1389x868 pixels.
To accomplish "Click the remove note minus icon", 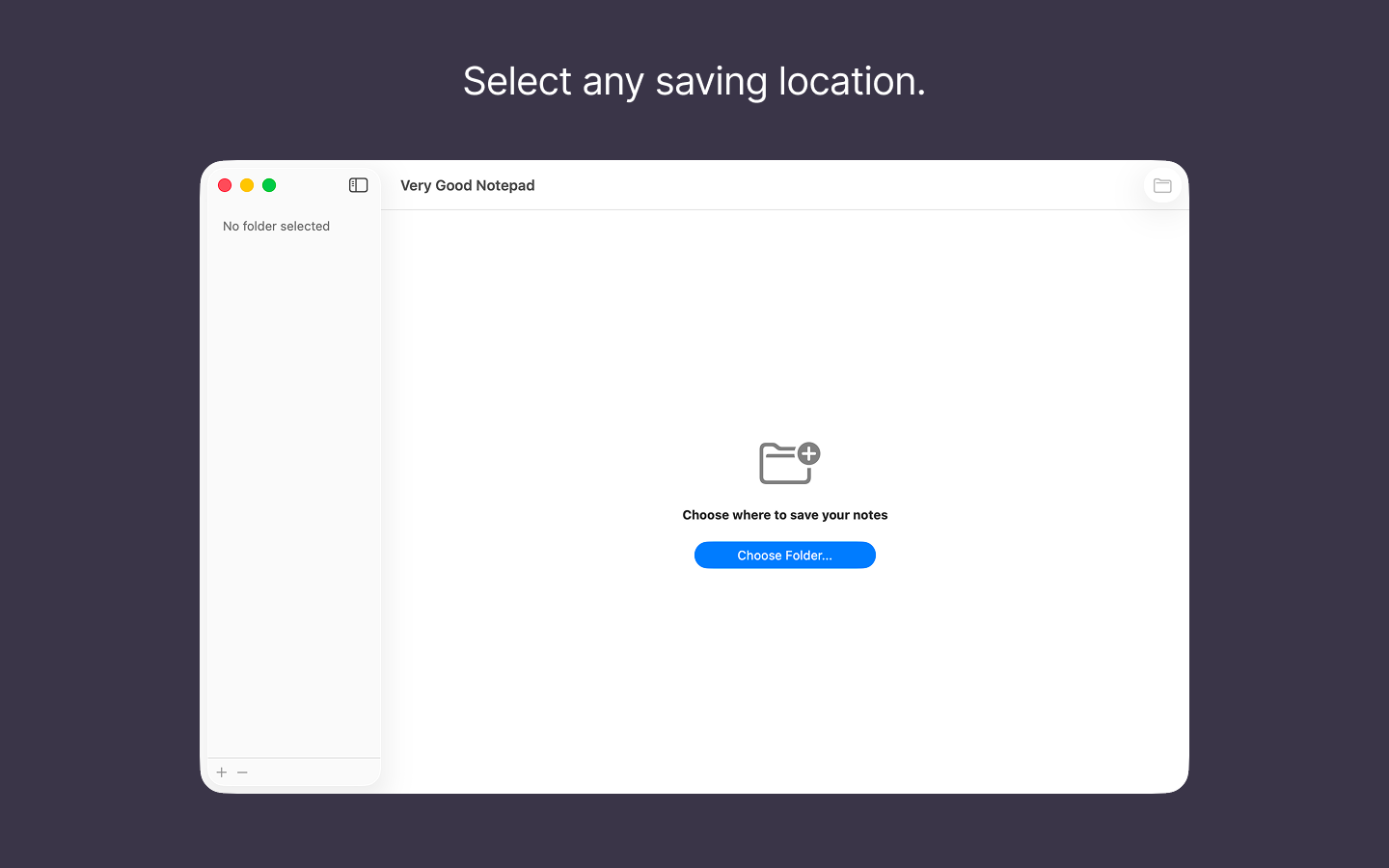I will point(242,772).
